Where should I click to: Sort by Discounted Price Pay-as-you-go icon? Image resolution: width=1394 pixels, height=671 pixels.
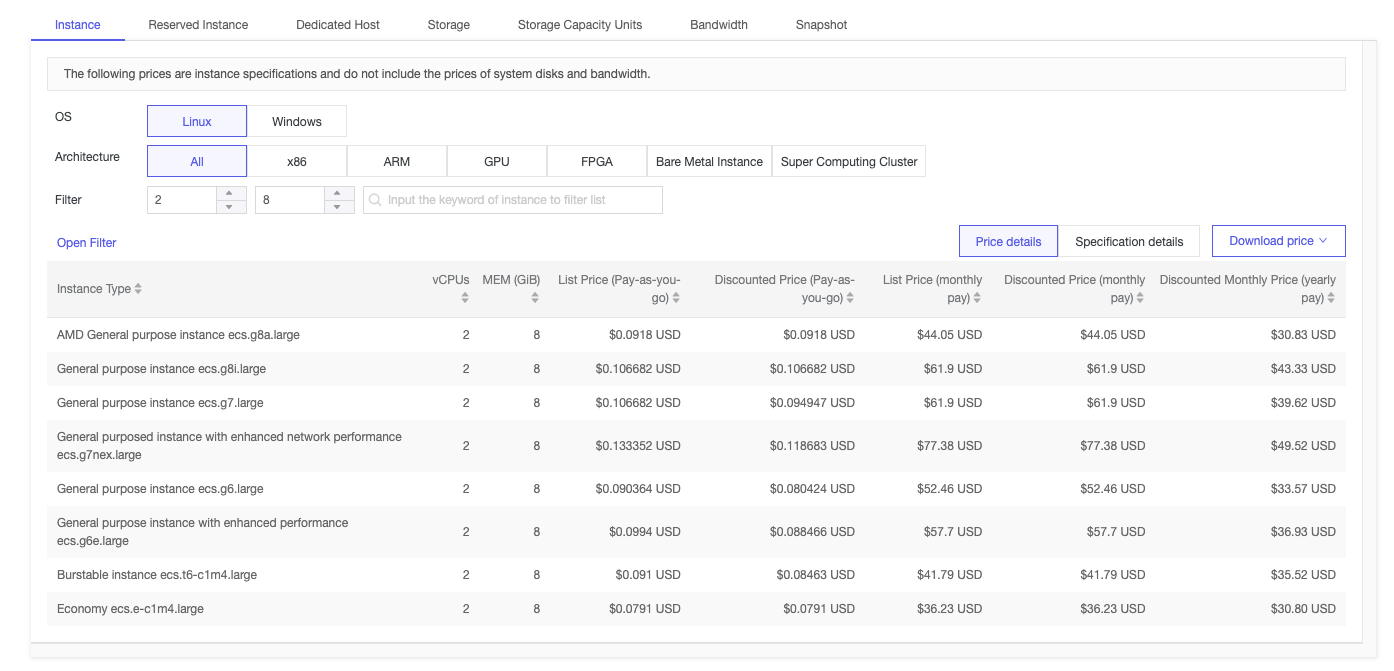pyautogui.click(x=850, y=298)
